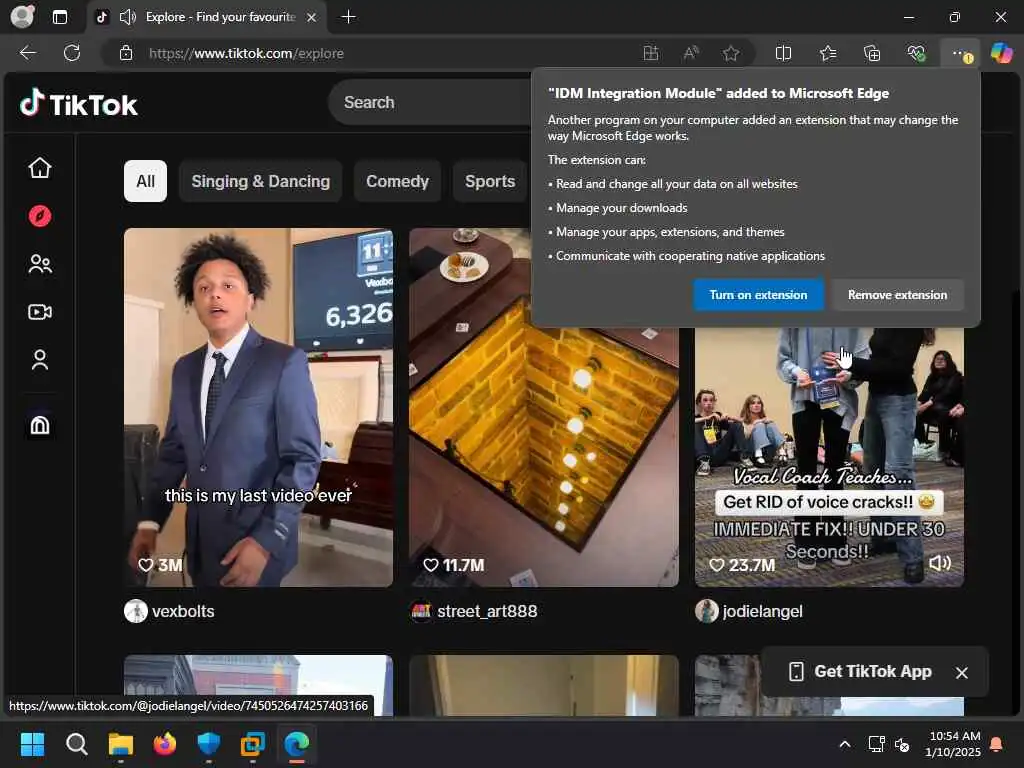Dismiss the Get TikTok App banner
Screen dimensions: 1024x768
(x=961, y=672)
